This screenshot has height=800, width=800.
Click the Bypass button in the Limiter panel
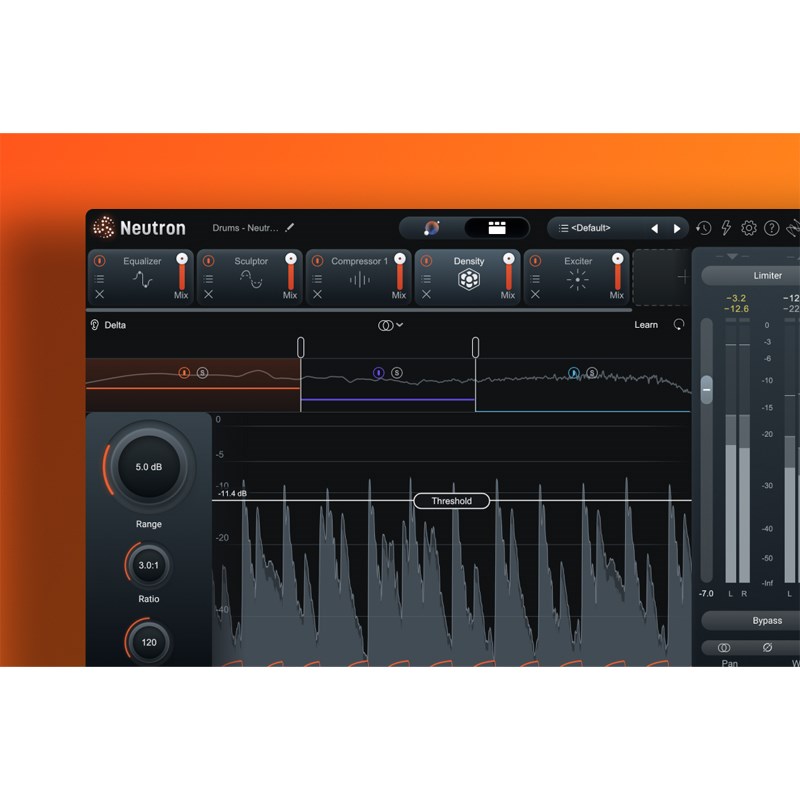pyautogui.click(x=767, y=620)
